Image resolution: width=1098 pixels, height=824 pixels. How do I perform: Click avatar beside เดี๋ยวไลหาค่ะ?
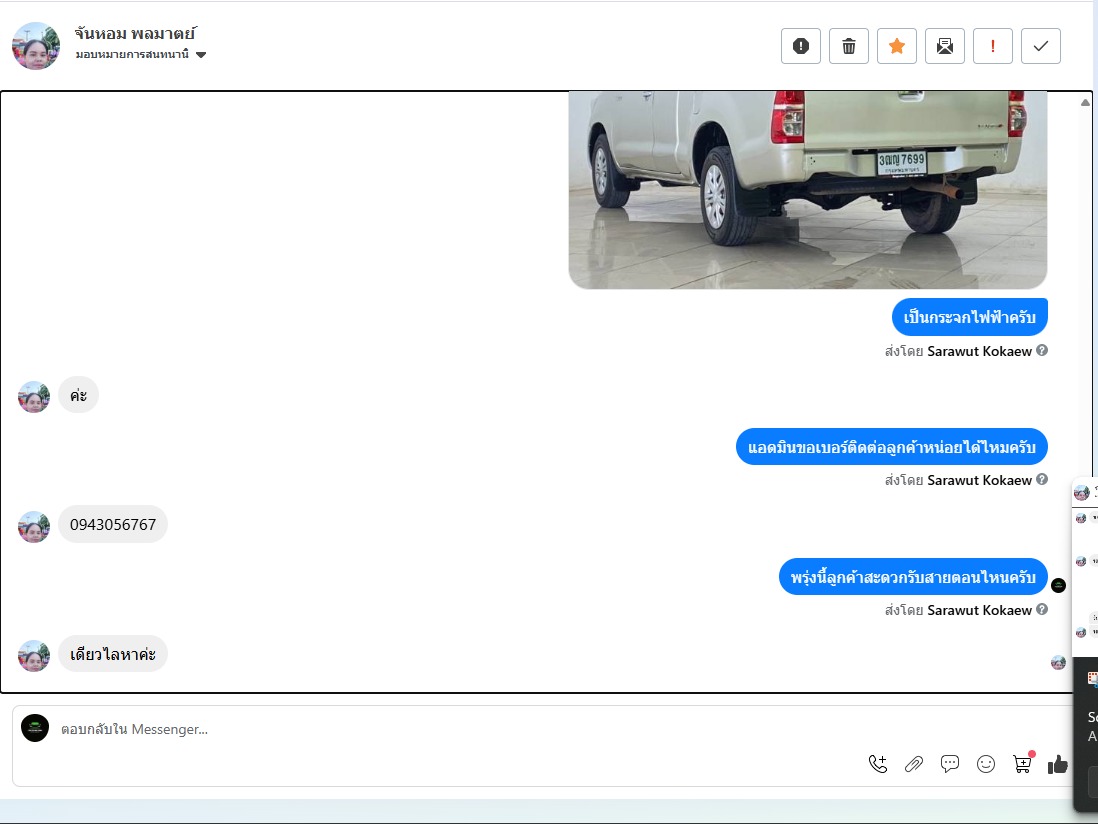34,656
